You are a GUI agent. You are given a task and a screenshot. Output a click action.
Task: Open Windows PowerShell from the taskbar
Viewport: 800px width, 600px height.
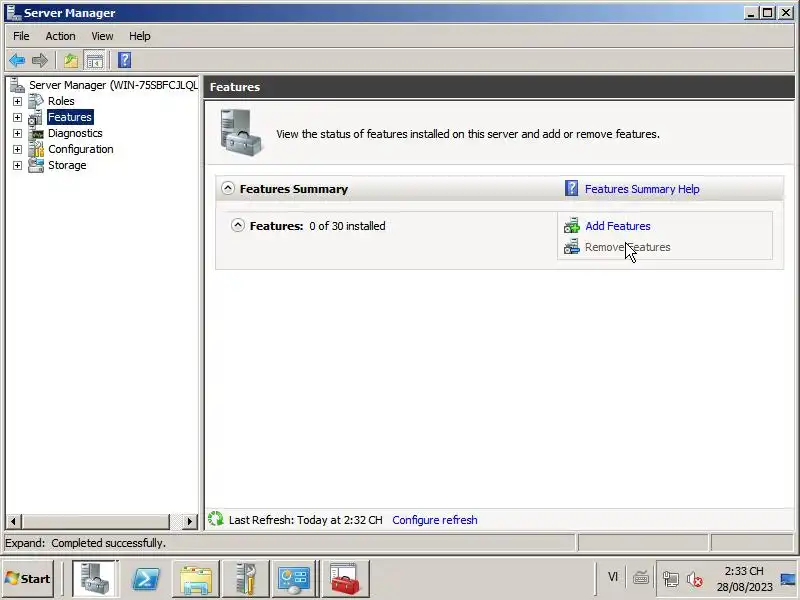[146, 578]
